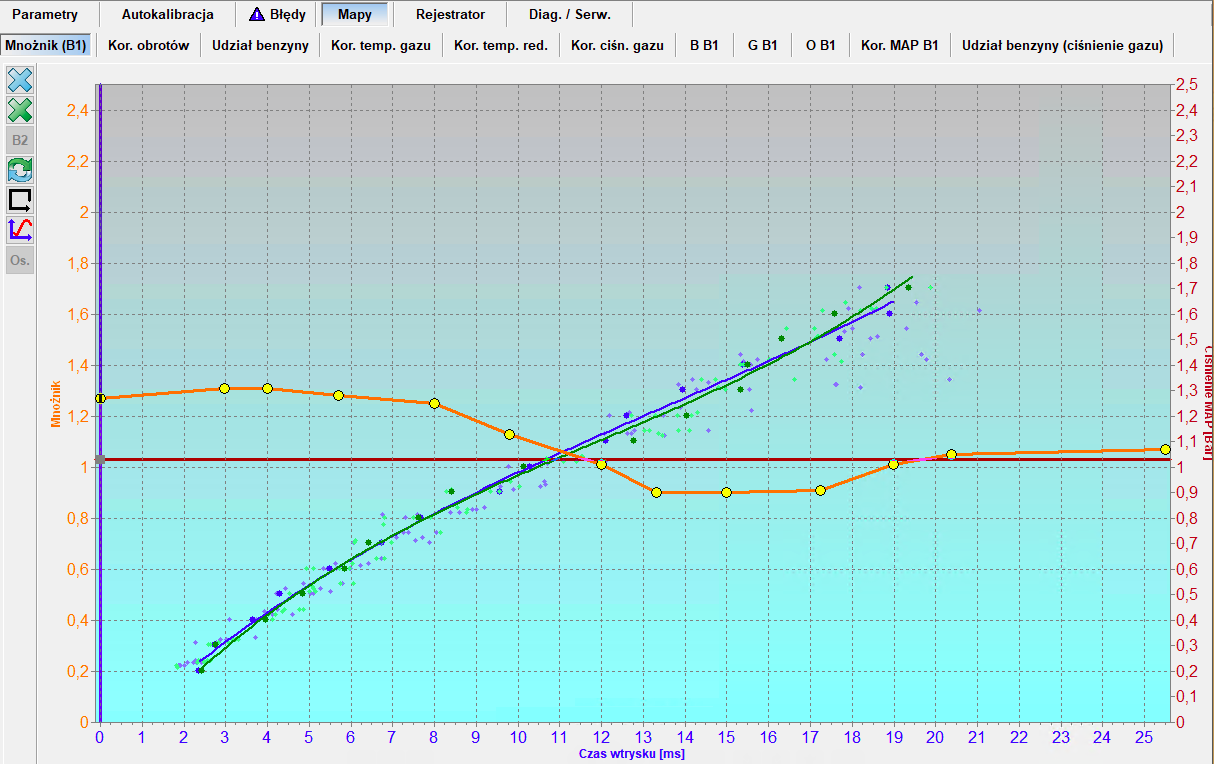1214x764 pixels.
Task: Click rightmost yellow point on orange curve
Action: pos(1165,449)
